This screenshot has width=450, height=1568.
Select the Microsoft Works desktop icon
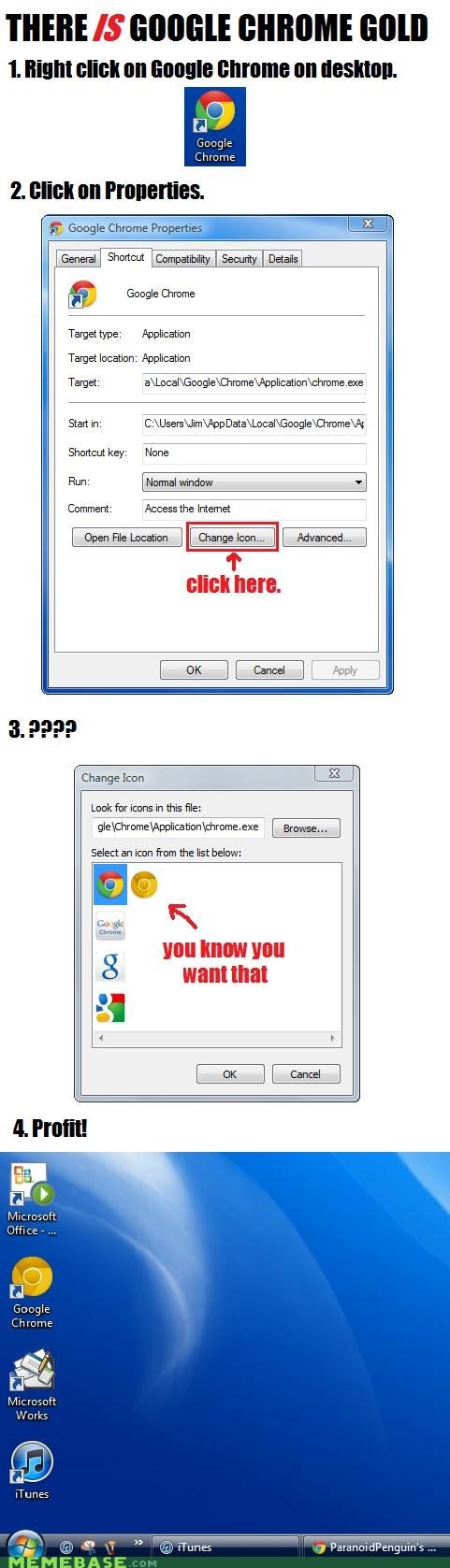pyautogui.click(x=32, y=1385)
